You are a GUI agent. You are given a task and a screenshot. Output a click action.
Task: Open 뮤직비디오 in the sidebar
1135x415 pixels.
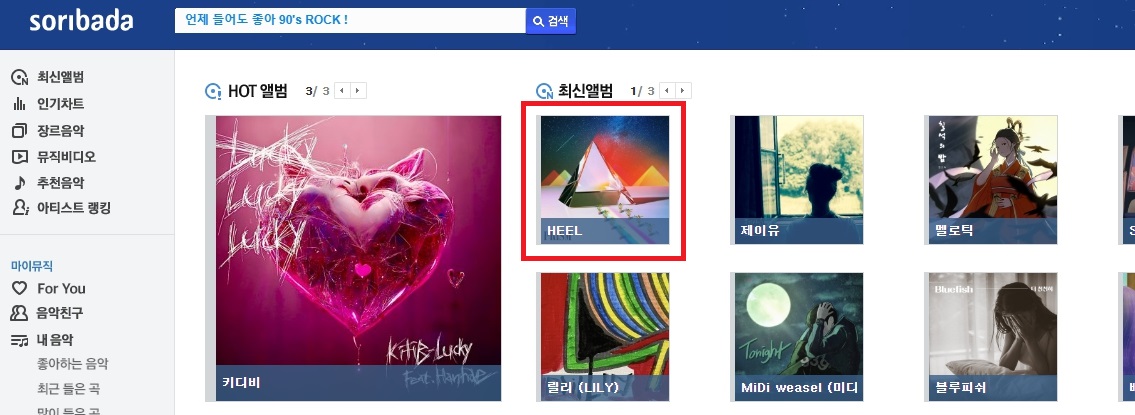54,156
